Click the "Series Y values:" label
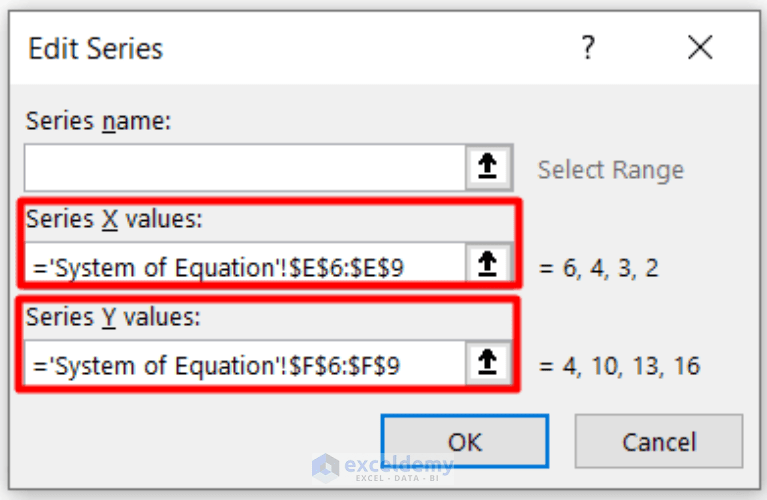The image size is (767, 500). (x=114, y=318)
